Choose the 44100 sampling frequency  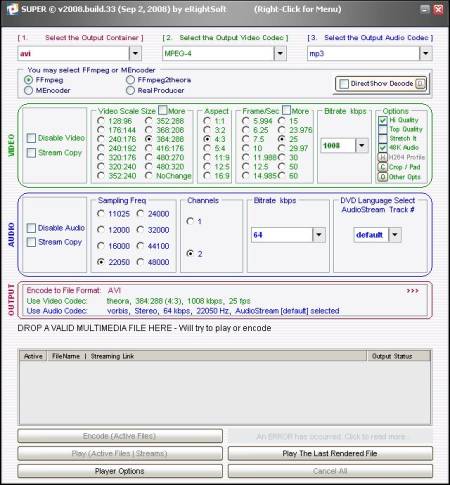140,246
